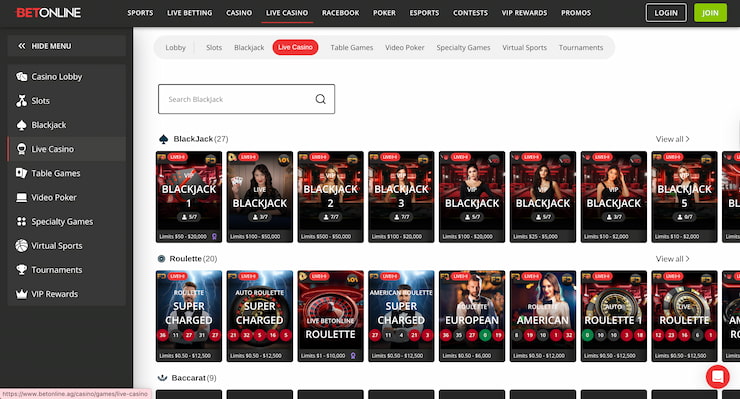Click the search magnifier icon
Screen dimensions: 740x399
point(320,99)
